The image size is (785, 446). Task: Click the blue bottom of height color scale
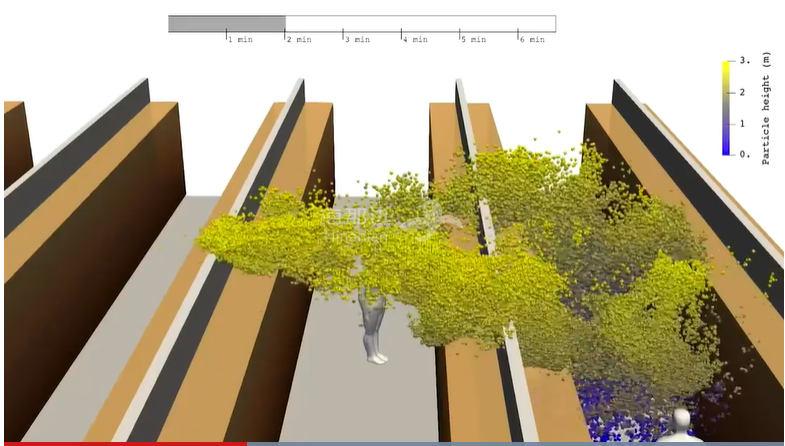[725, 148]
